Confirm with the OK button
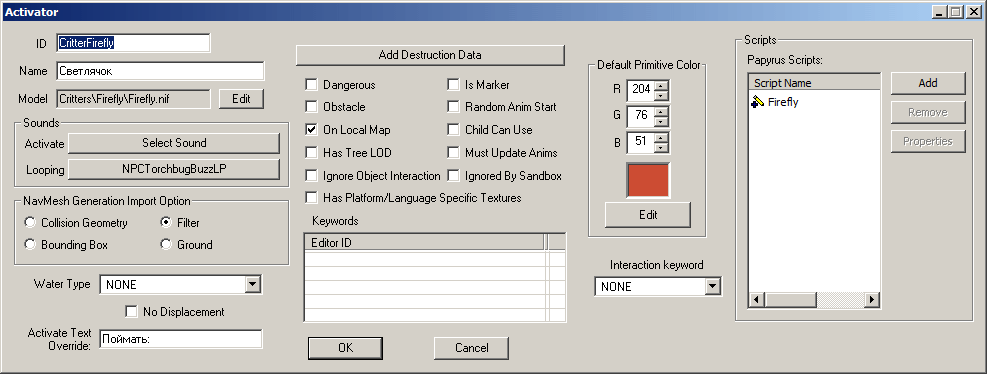The width and height of the screenshot is (987, 374). point(345,348)
